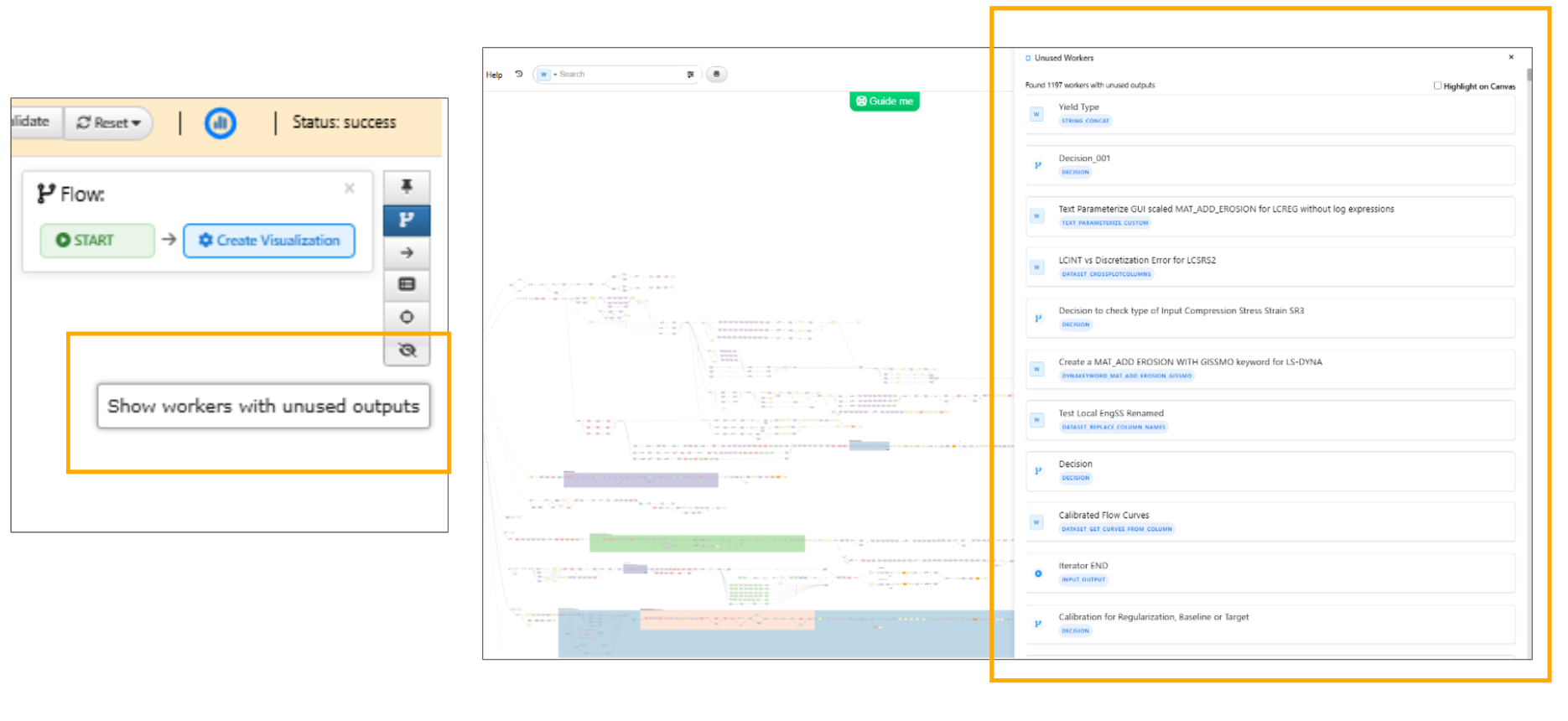This screenshot has width=1568, height=721.
Task: Open the table list icon in side toolbar
Action: [407, 284]
